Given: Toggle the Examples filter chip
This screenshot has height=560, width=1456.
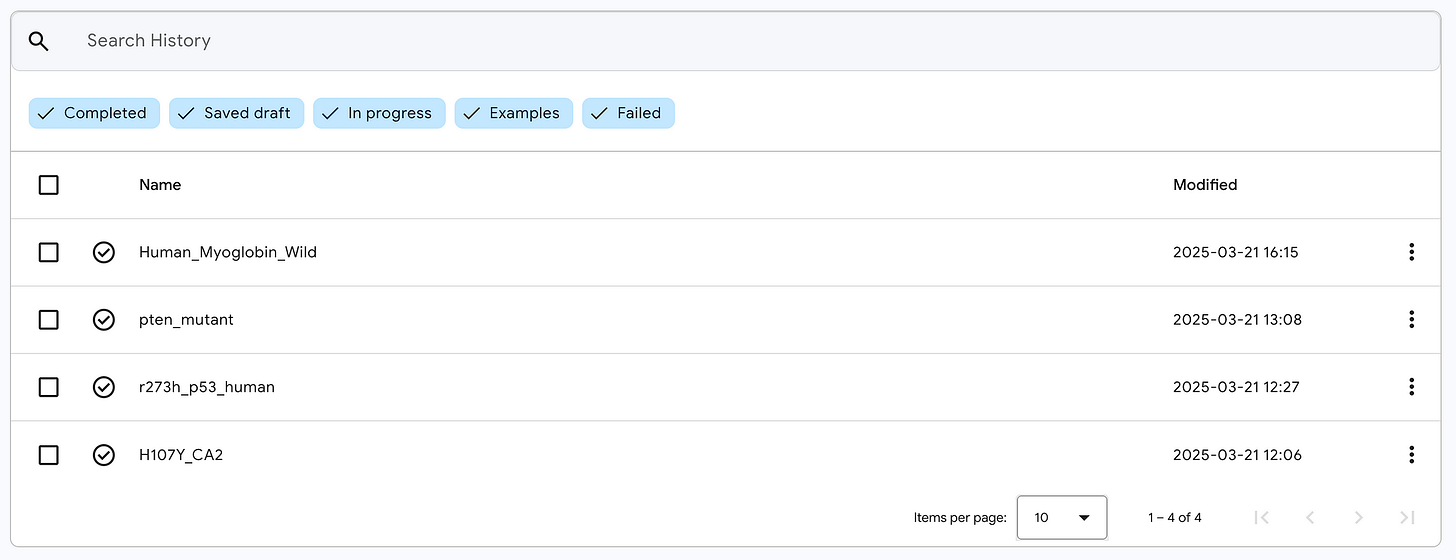Looking at the screenshot, I should [x=514, y=113].
